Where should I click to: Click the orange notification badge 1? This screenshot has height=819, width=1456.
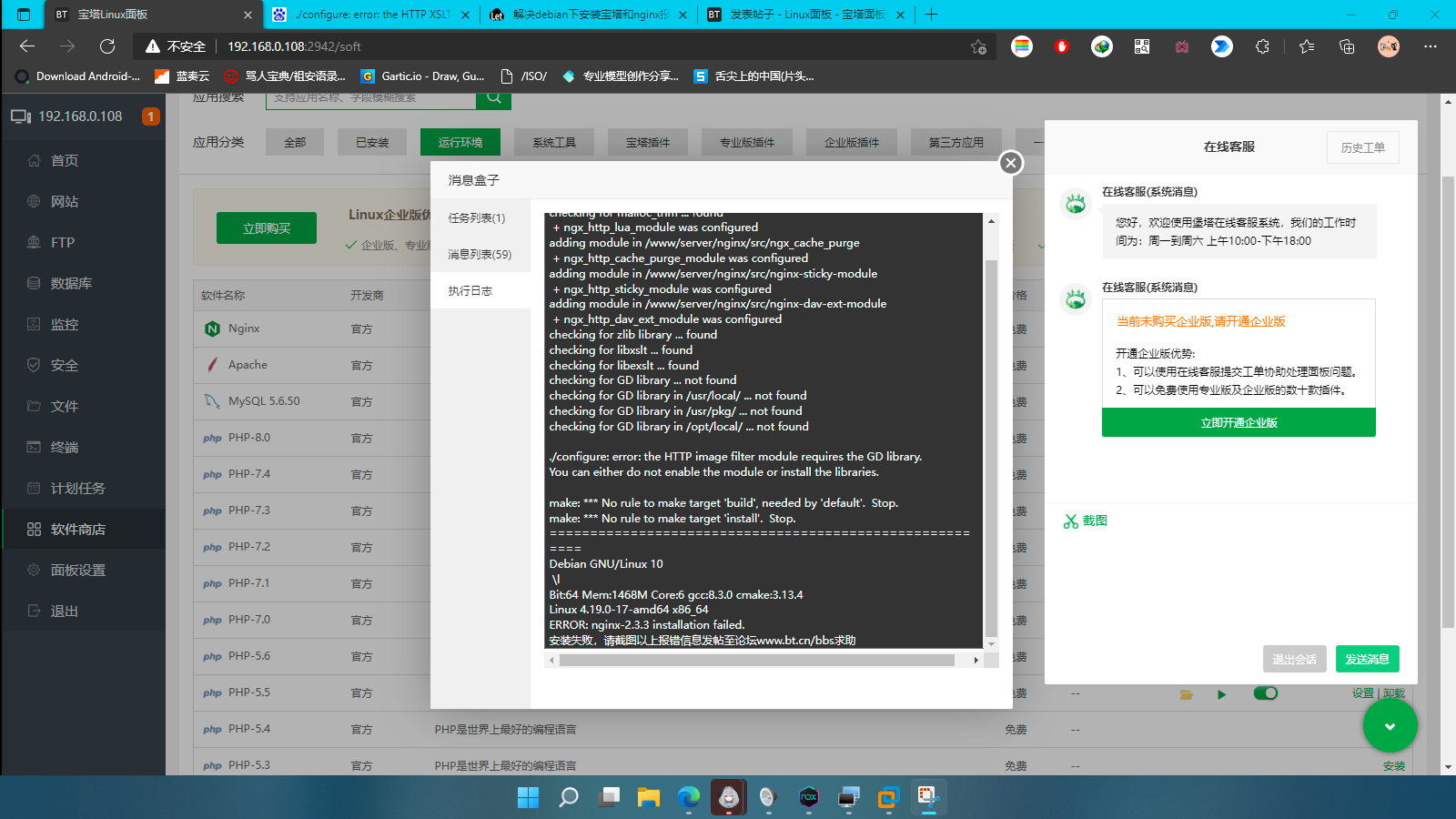point(151,116)
